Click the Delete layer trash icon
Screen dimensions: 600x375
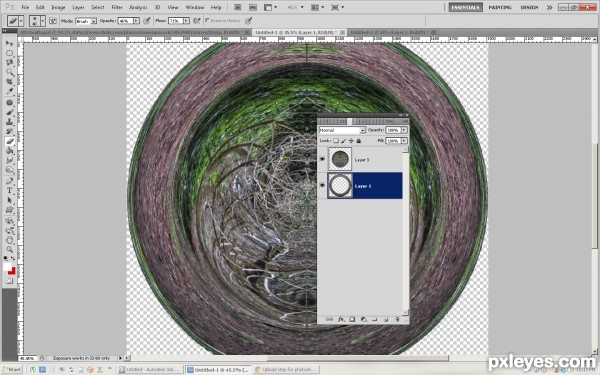[x=397, y=319]
